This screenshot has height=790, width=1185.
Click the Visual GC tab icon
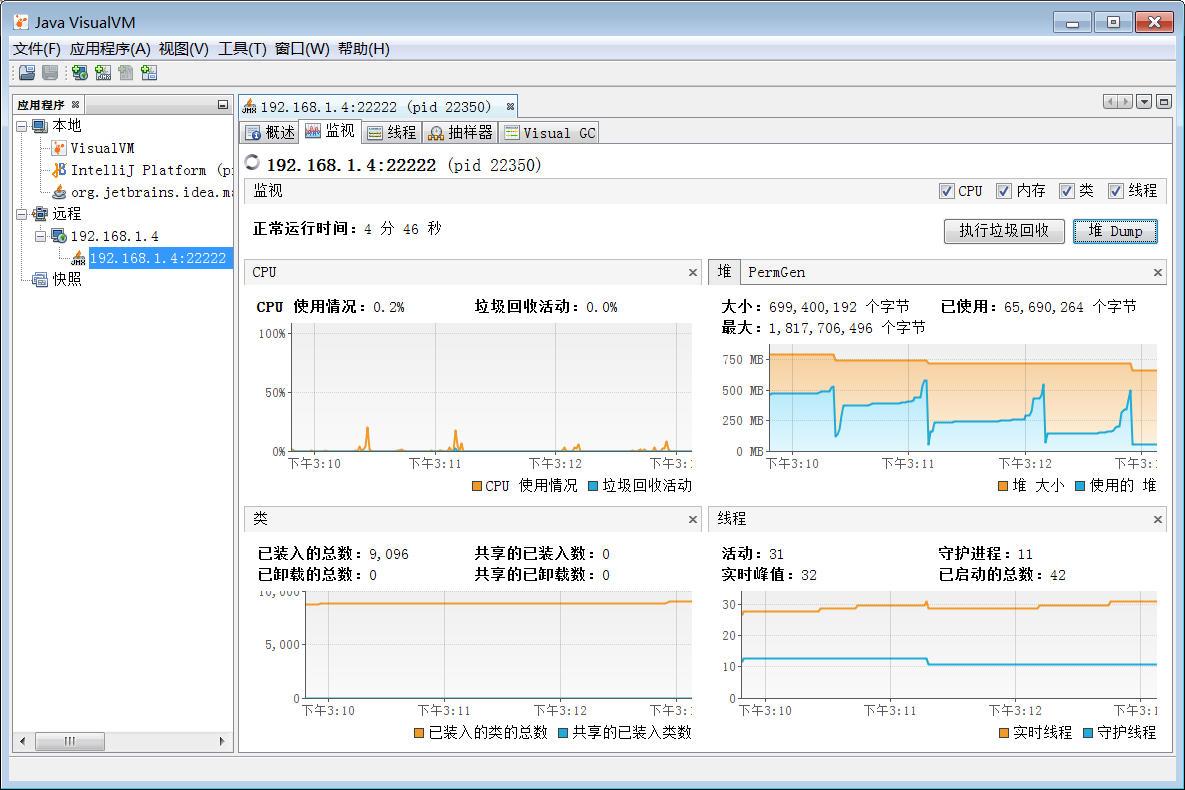[512, 133]
